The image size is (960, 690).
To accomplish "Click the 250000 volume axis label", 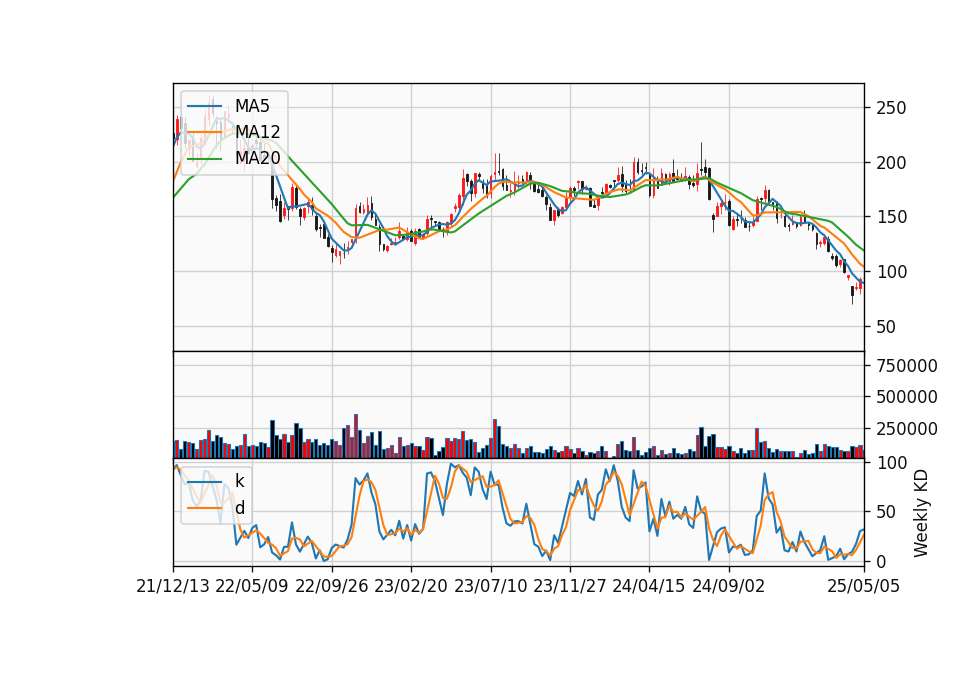I will [907, 429].
